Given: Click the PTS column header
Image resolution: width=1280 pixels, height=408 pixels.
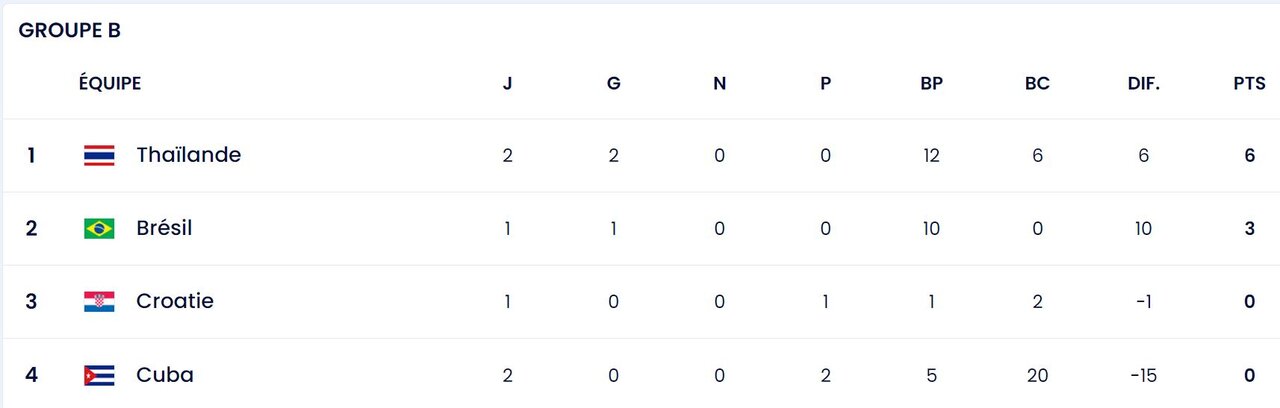Looking at the screenshot, I should tap(1249, 84).
